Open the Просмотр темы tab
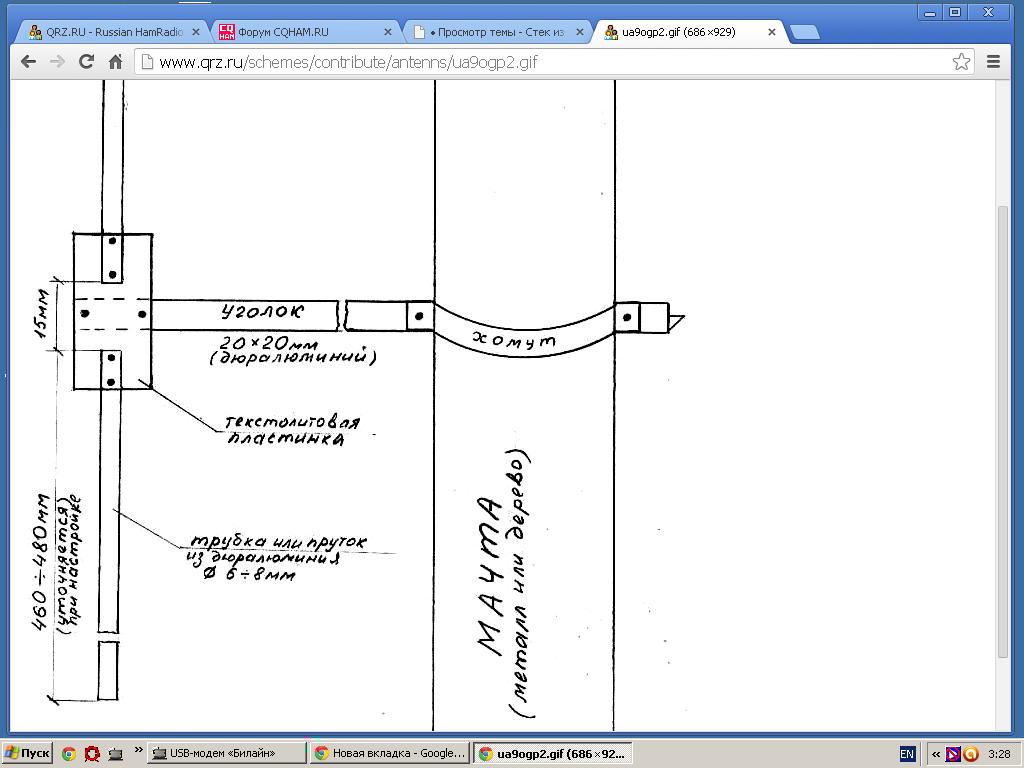Screen dimensions: 1024x768 click(490, 32)
